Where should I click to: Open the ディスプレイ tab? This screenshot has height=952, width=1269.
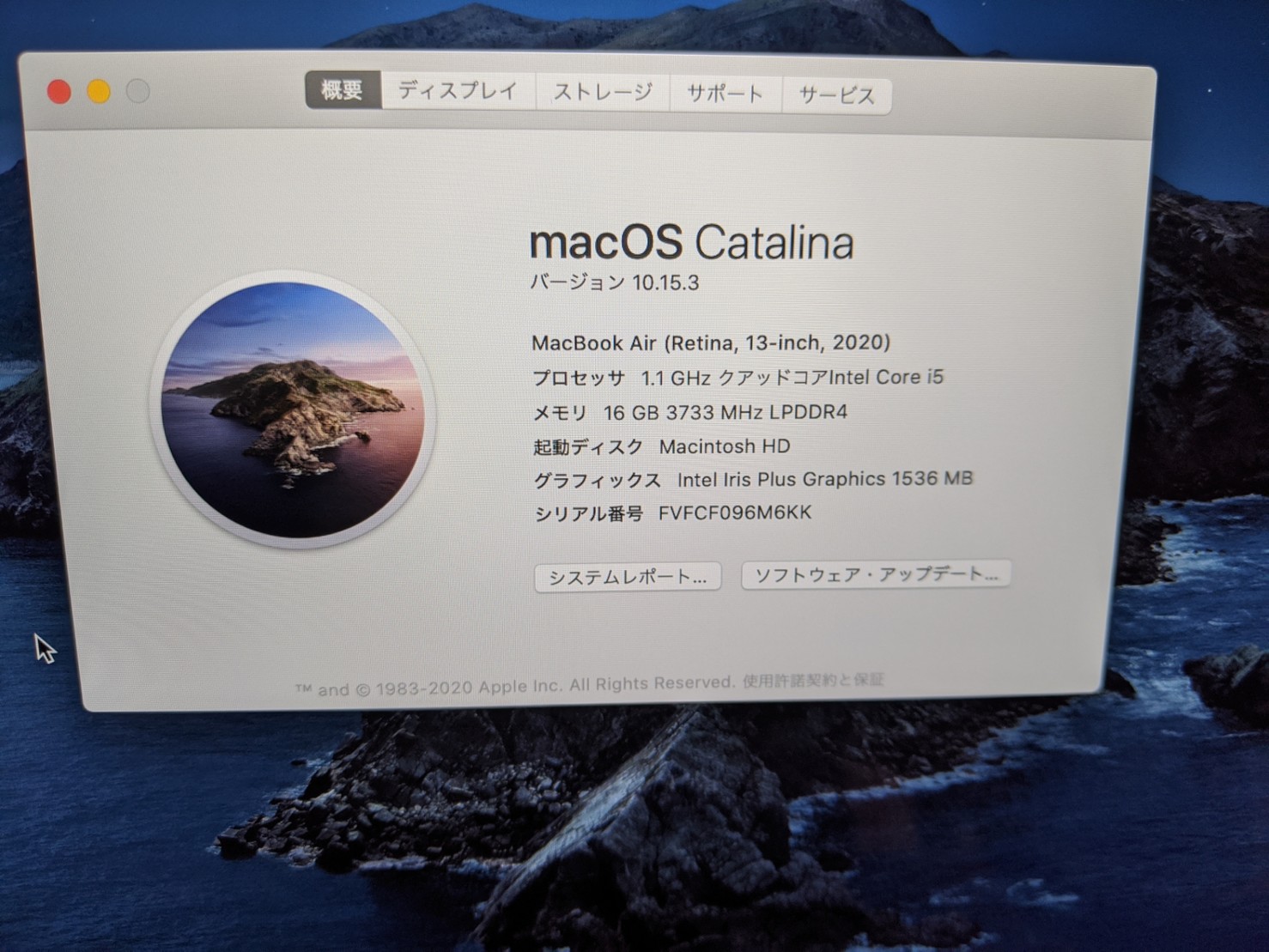(458, 91)
